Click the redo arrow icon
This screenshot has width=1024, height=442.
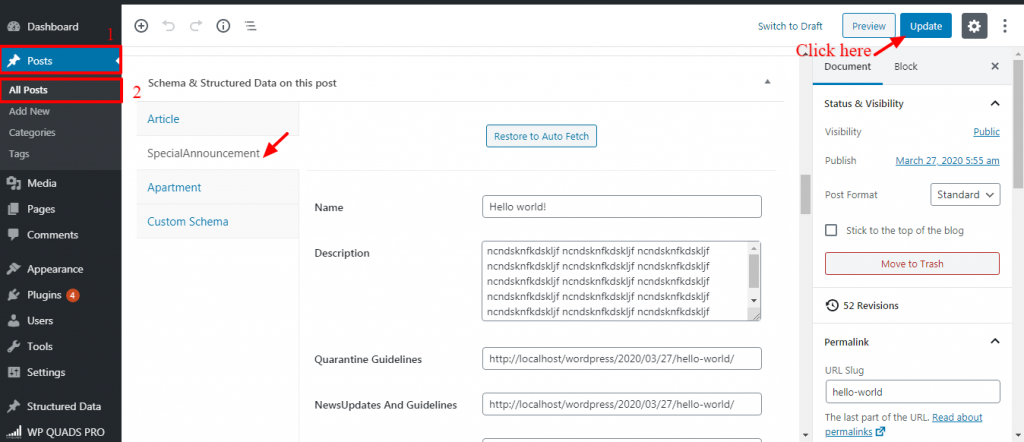(196, 26)
